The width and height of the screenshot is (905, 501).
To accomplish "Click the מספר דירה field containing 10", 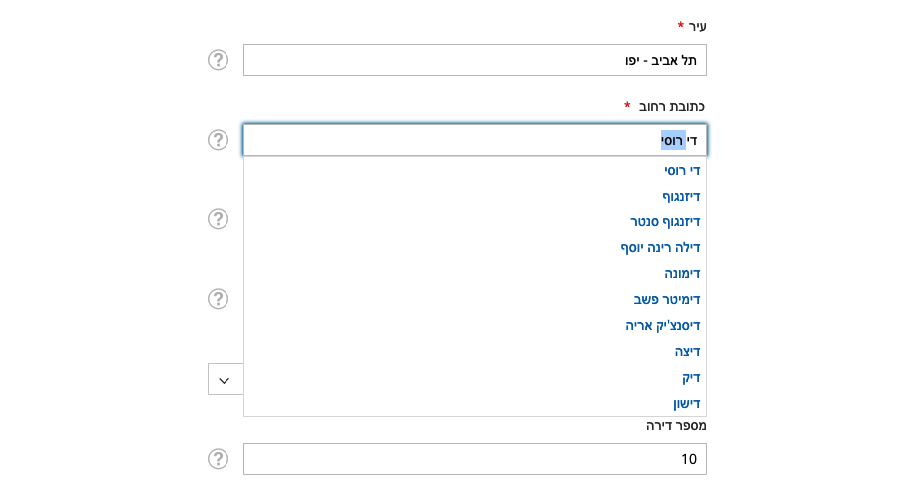I will click(x=474, y=459).
